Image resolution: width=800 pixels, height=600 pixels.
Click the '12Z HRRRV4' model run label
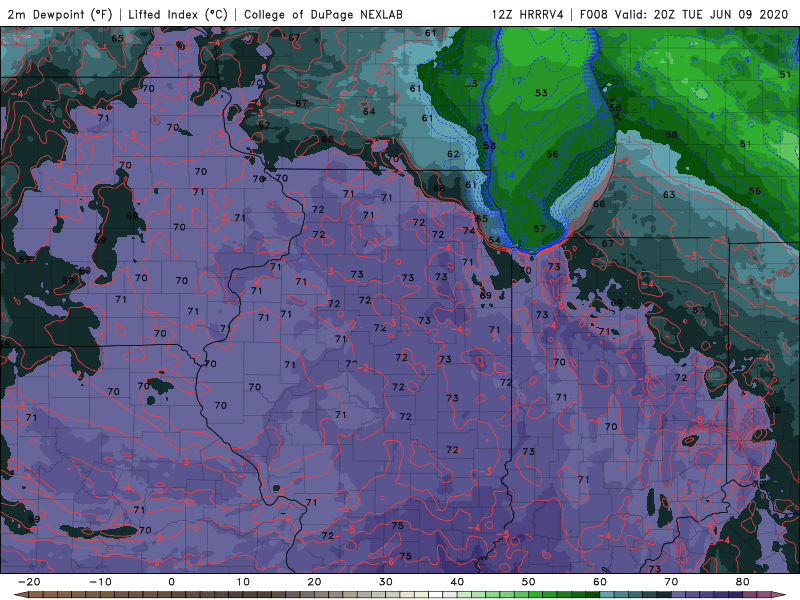click(x=528, y=14)
